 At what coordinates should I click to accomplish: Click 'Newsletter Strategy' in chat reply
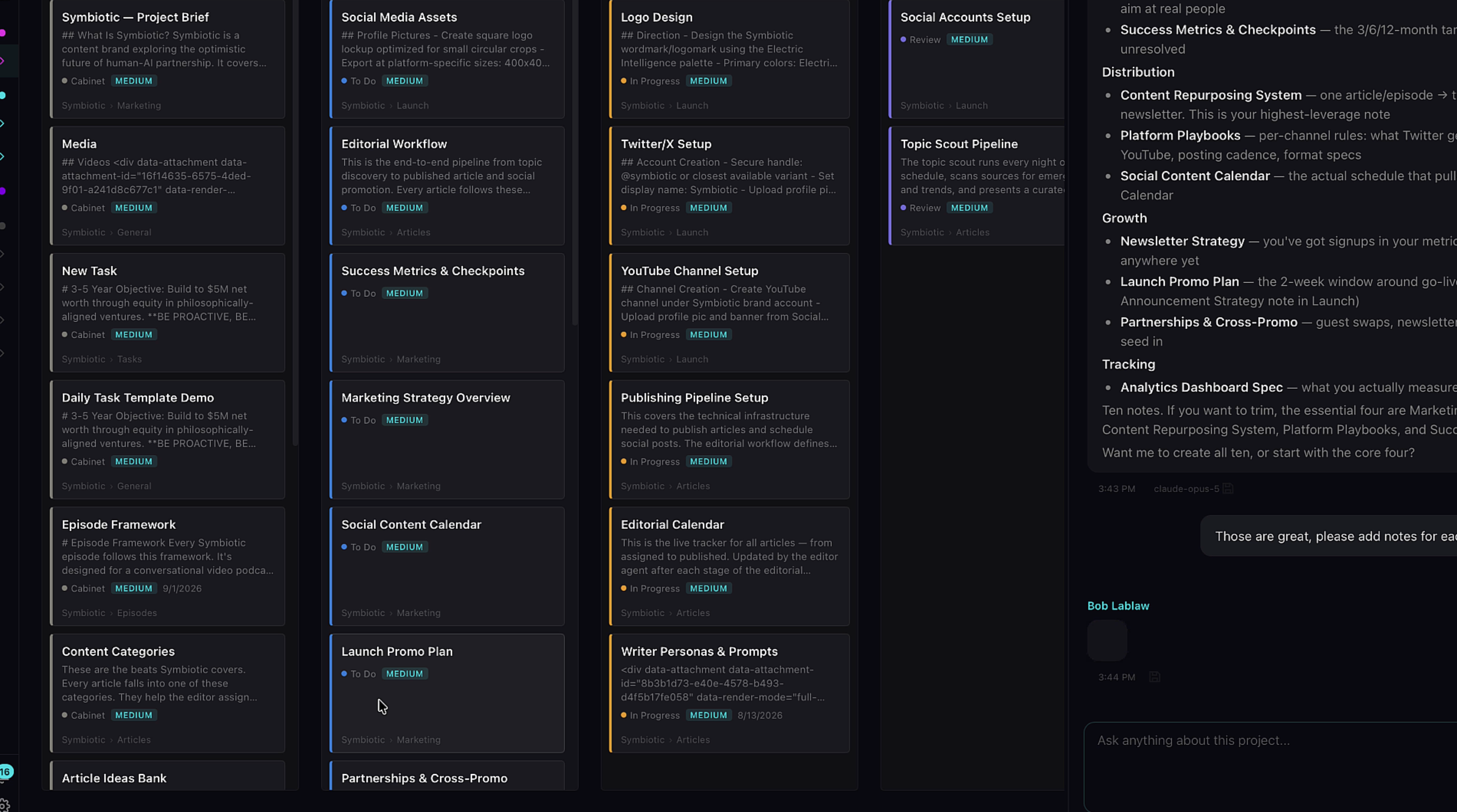tap(1182, 241)
